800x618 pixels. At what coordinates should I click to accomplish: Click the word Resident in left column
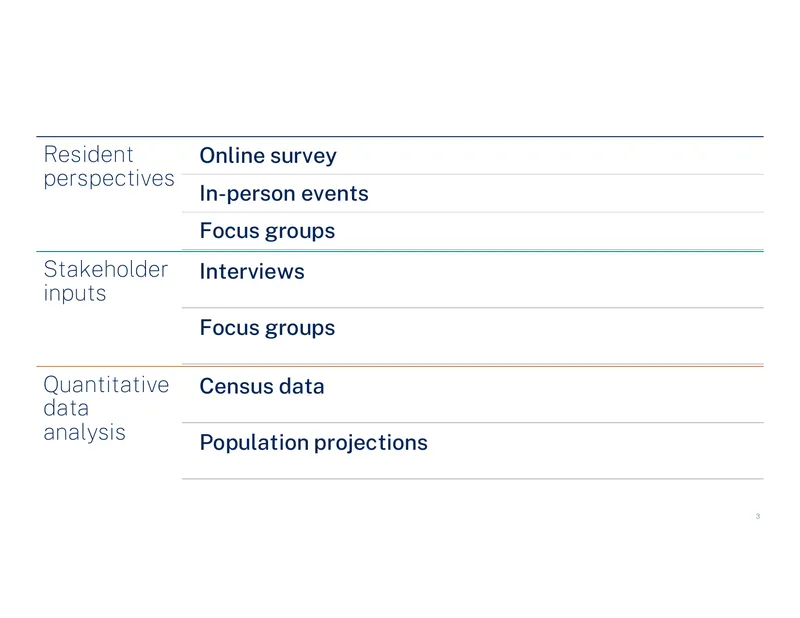[x=88, y=154]
